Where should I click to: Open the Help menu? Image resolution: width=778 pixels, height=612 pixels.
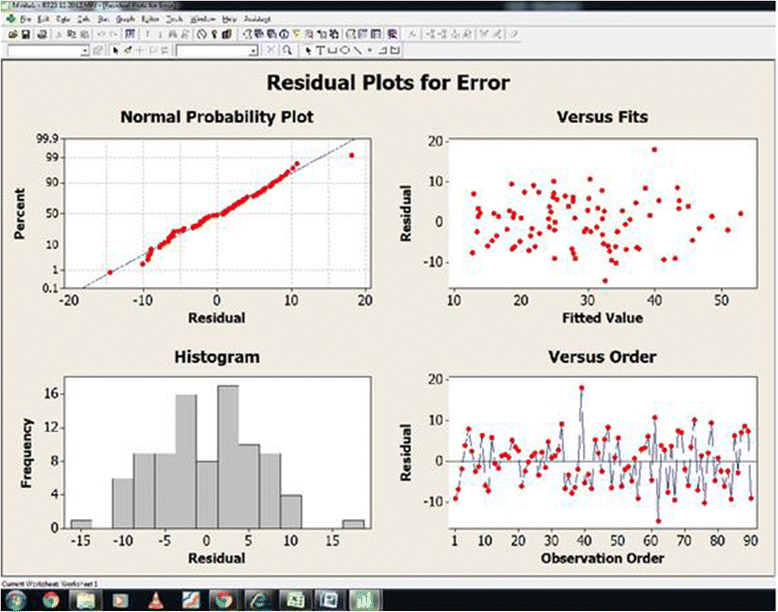click(229, 19)
